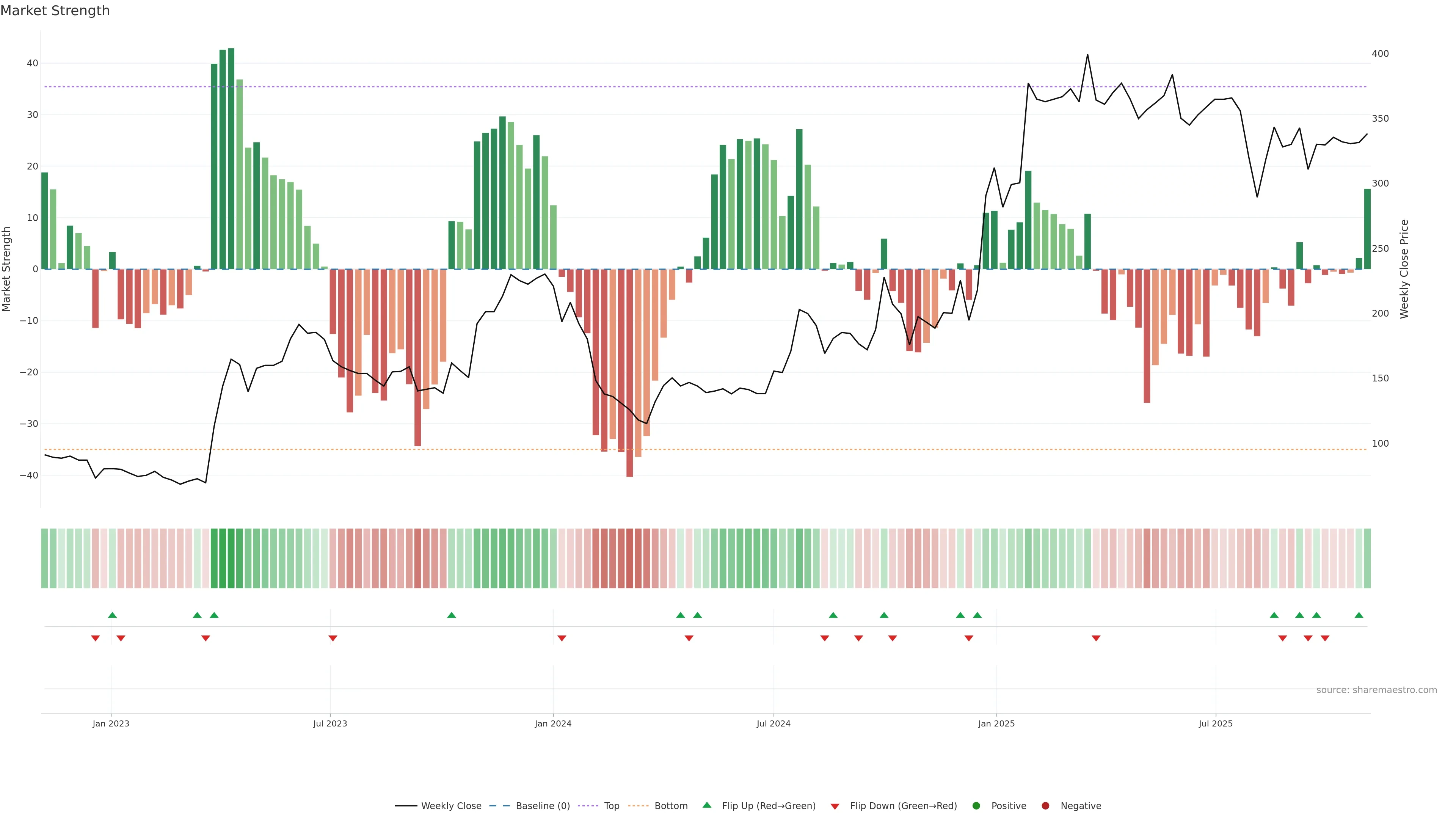Click the darkest green heatmap strip cell
1456x819 pixels.
pos(231,558)
